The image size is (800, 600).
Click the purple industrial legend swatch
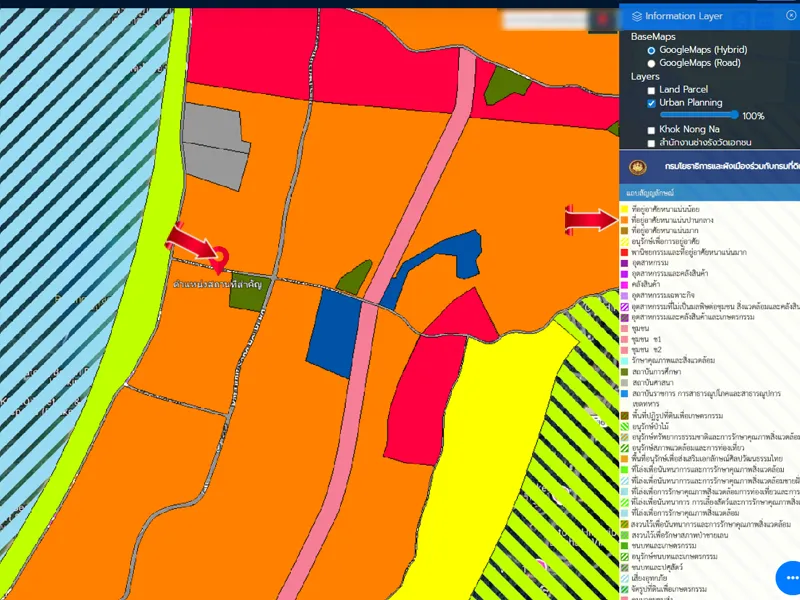point(624,263)
